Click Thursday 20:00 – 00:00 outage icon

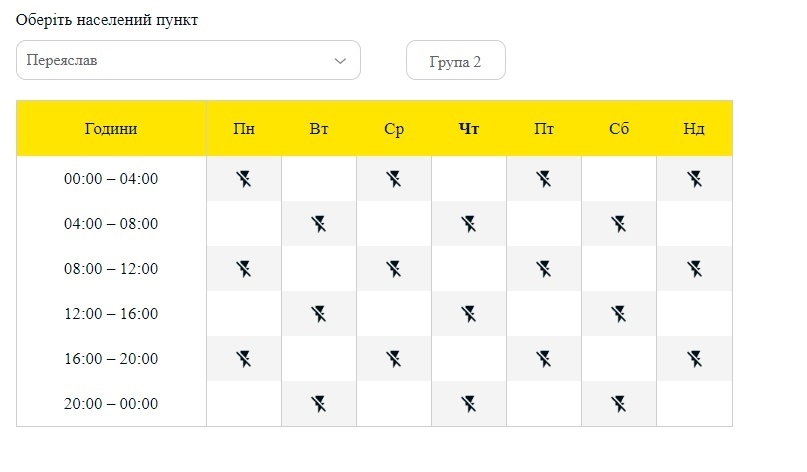coord(469,404)
